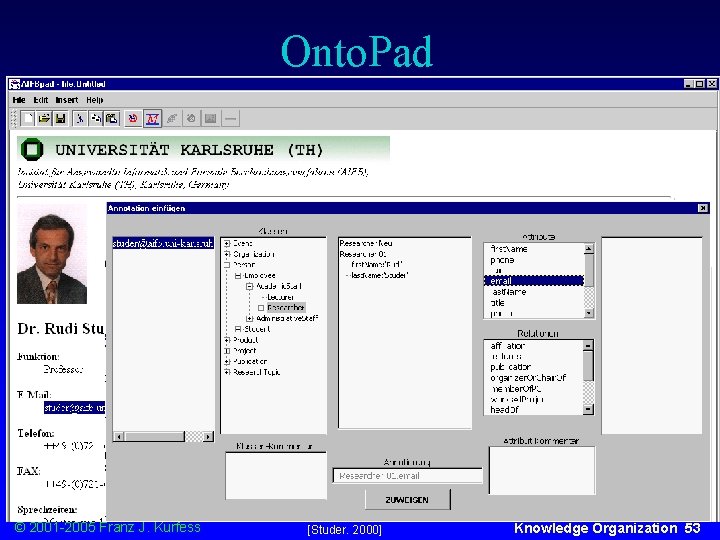Screen dimensions: 720x540
Task: Collapse the AcademicStaff tree node
Action: click(x=249, y=286)
